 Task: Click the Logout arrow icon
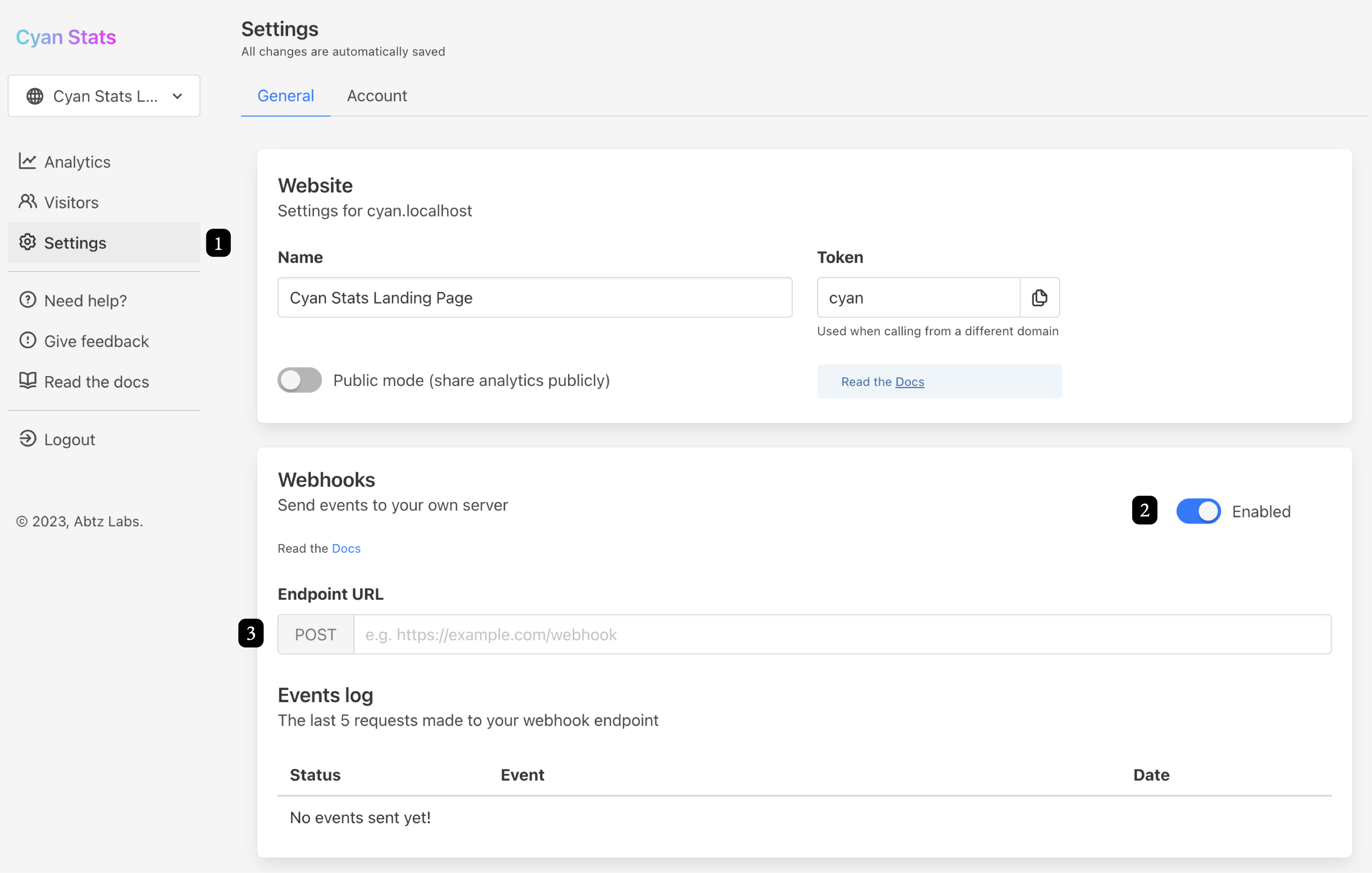click(x=28, y=439)
